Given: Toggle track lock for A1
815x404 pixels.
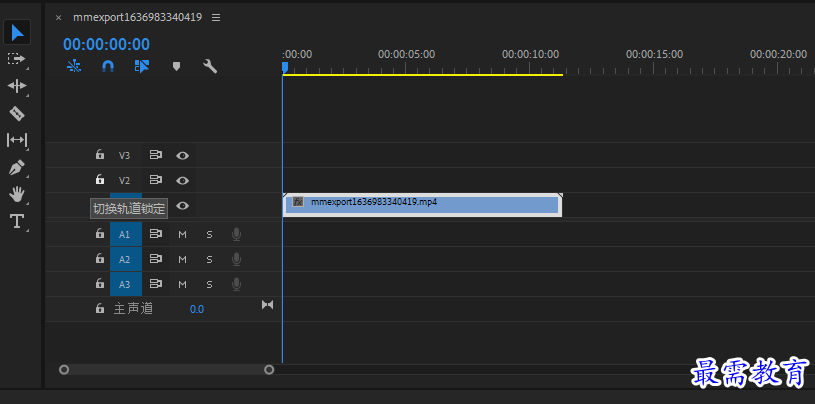Looking at the screenshot, I should [99, 233].
